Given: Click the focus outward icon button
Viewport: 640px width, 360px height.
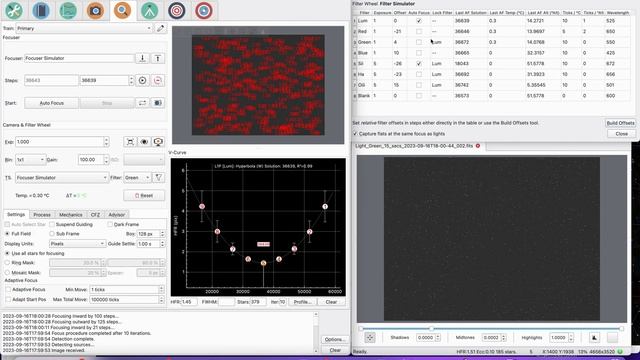Looking at the screenshot, I should click(x=158, y=58).
